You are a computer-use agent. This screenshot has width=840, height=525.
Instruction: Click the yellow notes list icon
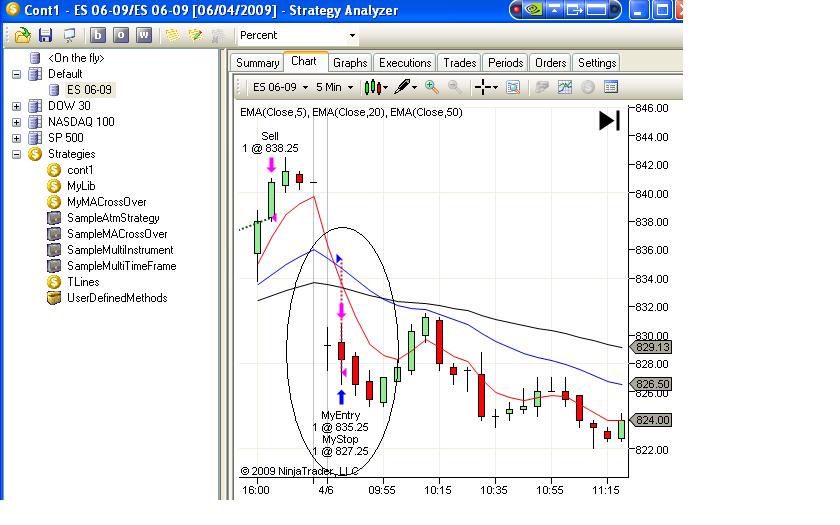[x=172, y=35]
